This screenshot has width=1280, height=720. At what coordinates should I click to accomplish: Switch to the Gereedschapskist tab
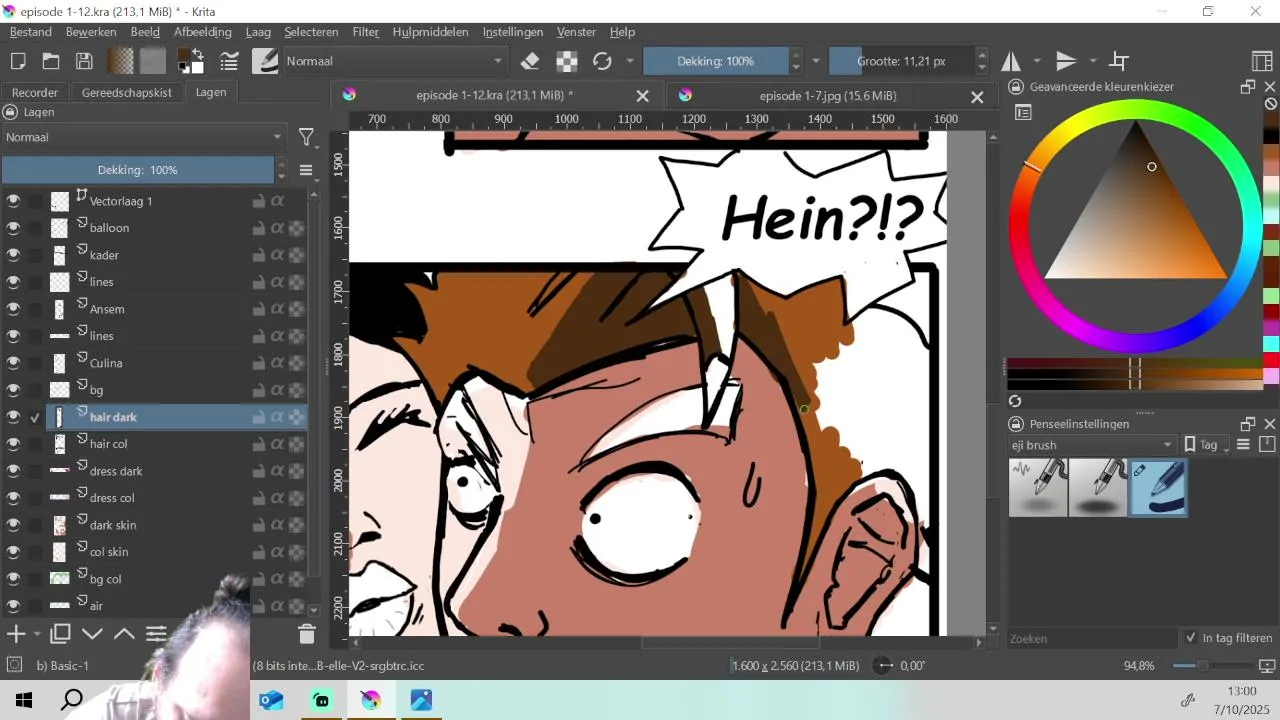[x=127, y=92]
